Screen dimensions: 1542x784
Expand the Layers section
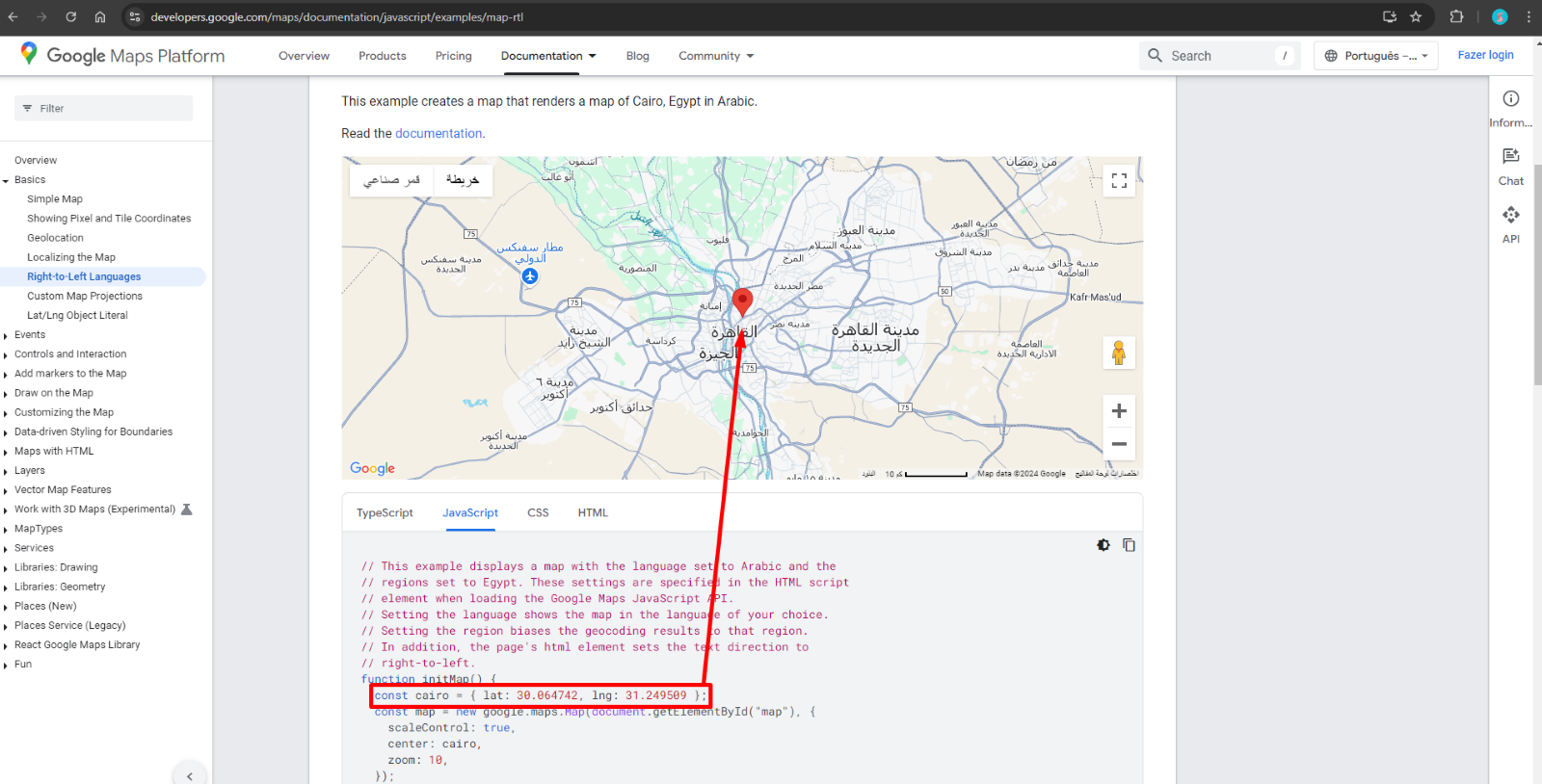6,471
